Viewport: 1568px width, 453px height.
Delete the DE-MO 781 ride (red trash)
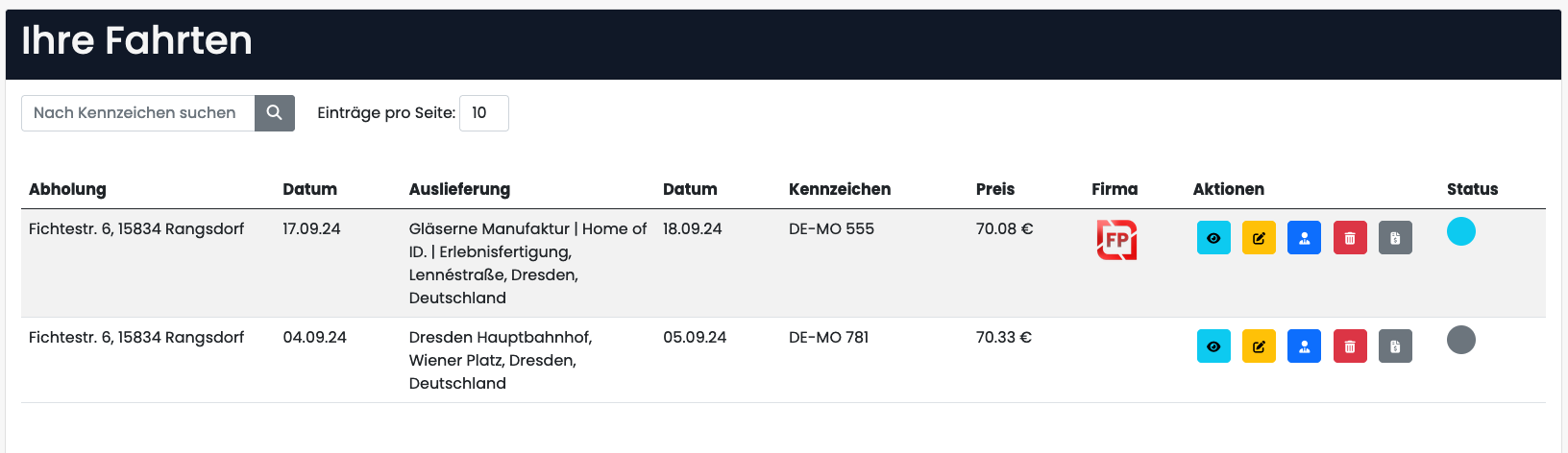1349,346
